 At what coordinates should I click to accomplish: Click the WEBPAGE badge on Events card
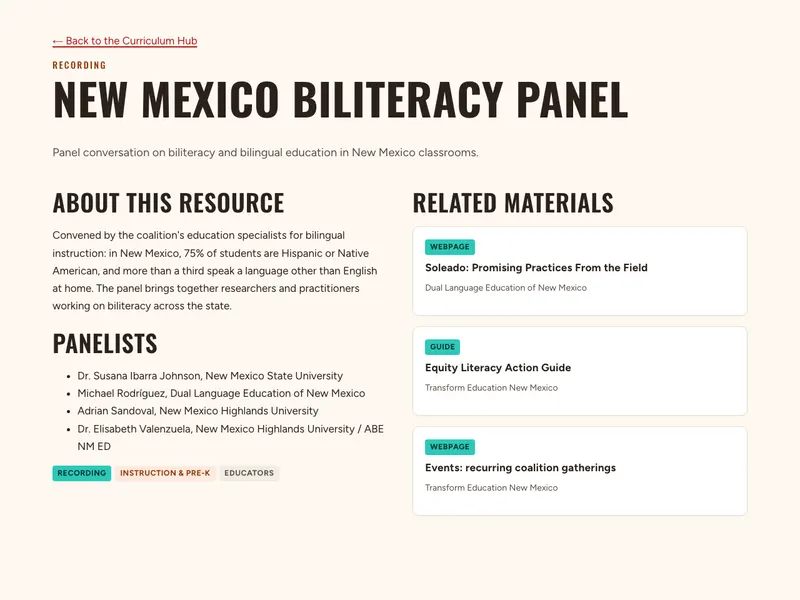449,447
